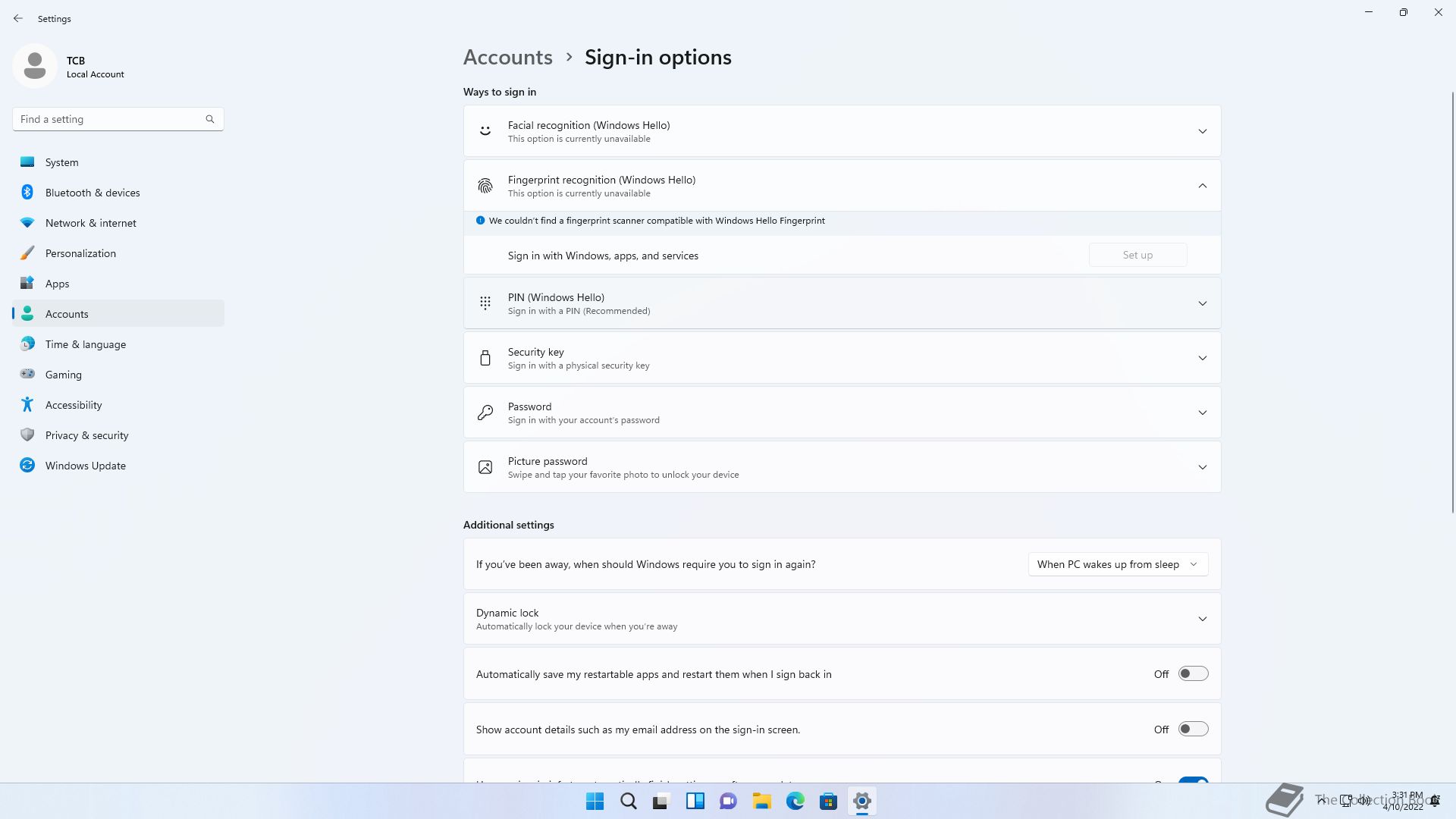Open Widgets from the taskbar
Image resolution: width=1456 pixels, height=819 pixels.
(x=695, y=801)
